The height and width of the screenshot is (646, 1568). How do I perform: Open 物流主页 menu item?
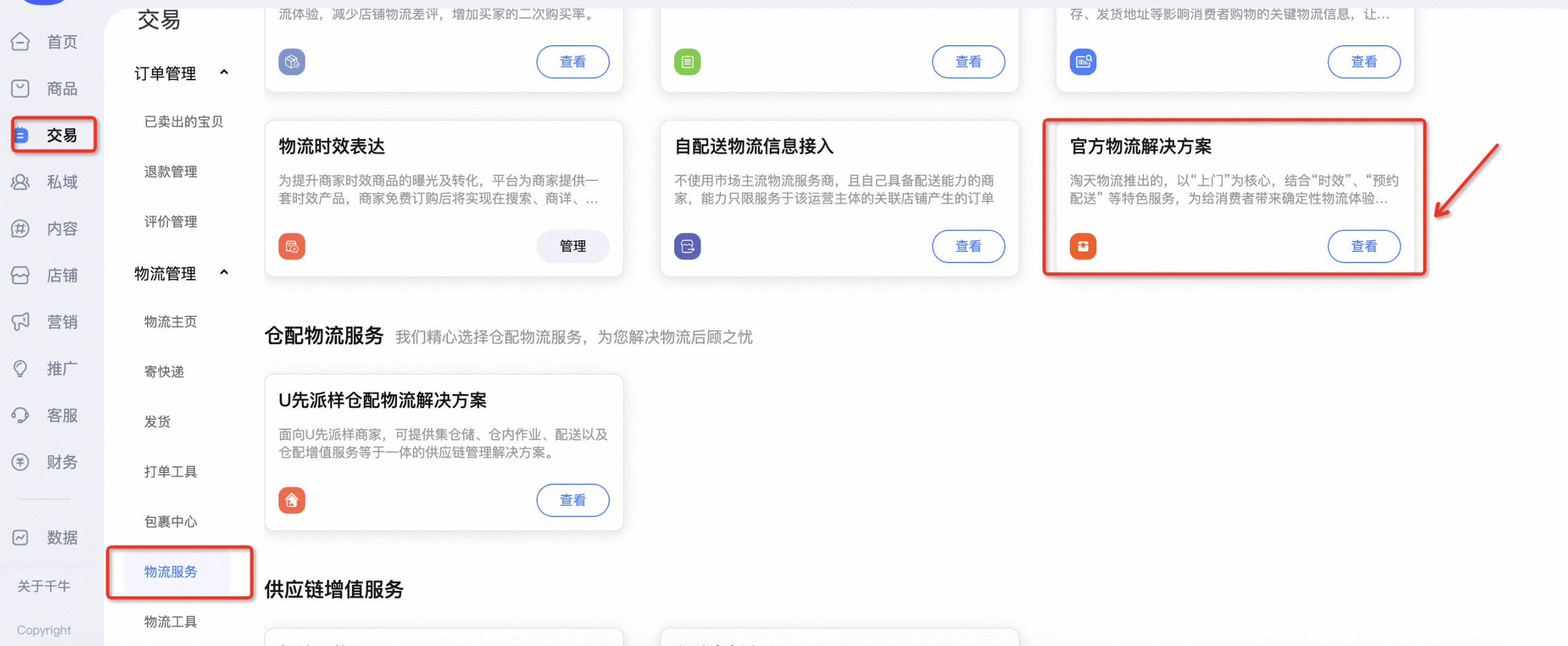(170, 322)
